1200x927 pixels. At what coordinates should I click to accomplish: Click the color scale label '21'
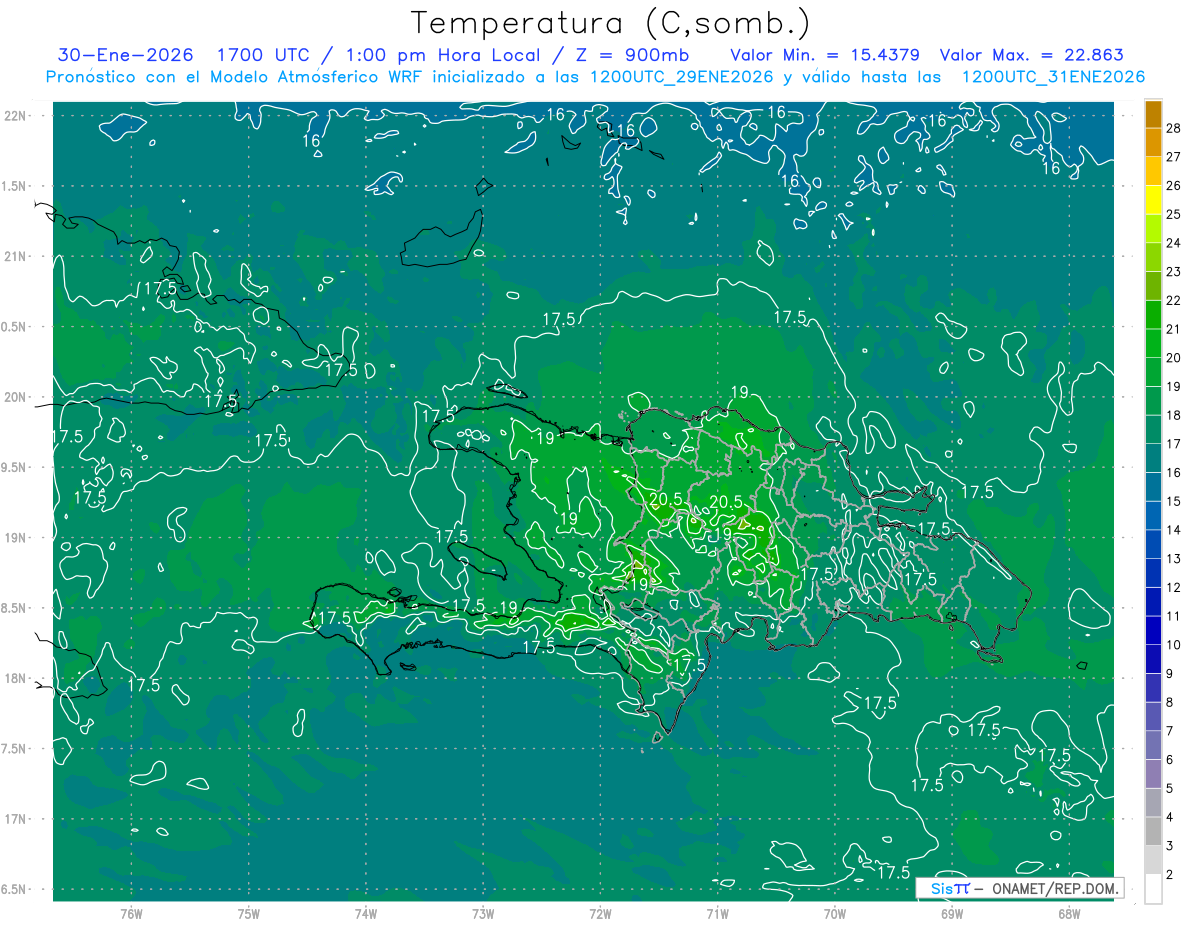1174,329
